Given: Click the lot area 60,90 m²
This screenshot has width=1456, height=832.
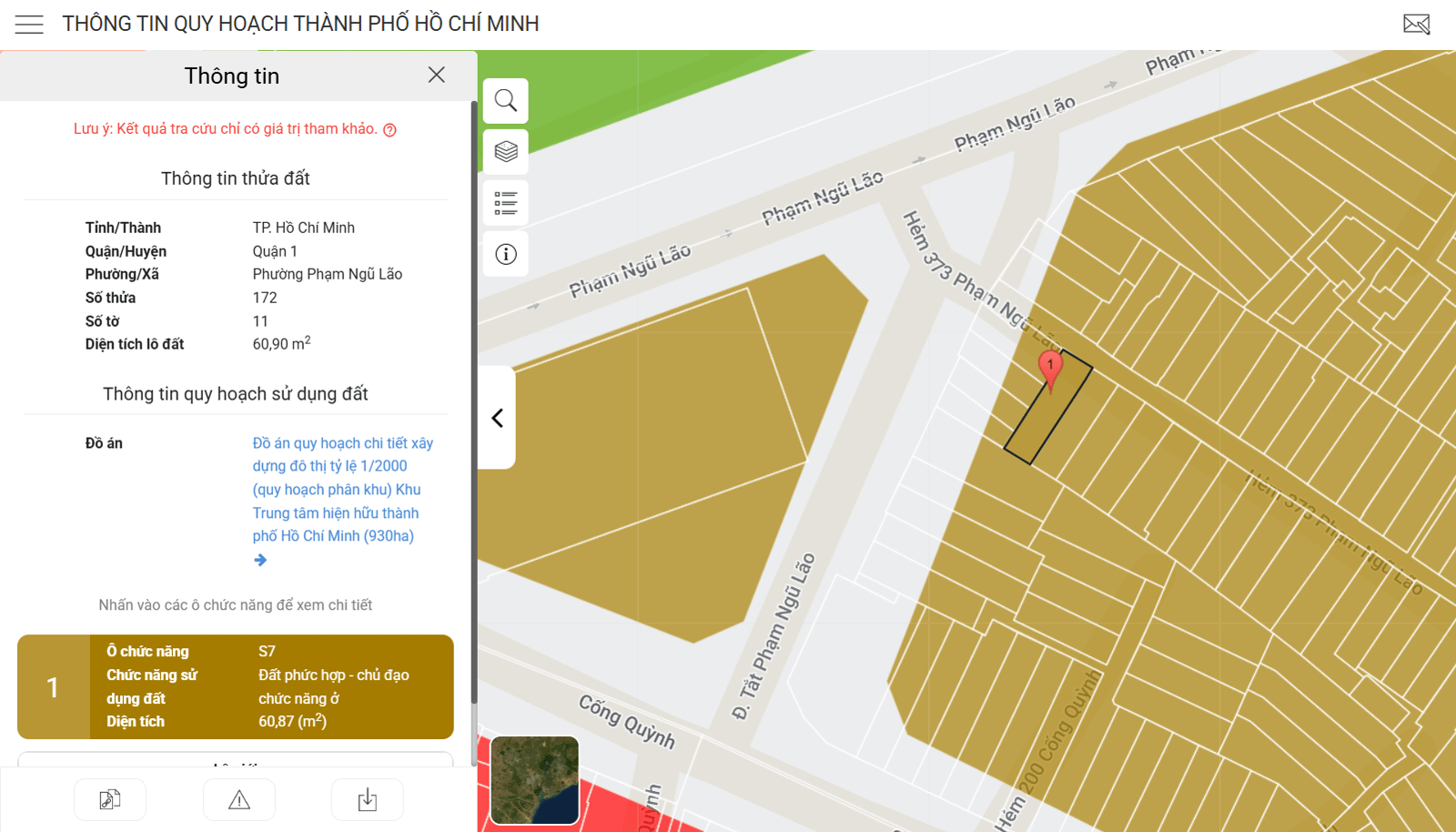Looking at the screenshot, I should [282, 343].
